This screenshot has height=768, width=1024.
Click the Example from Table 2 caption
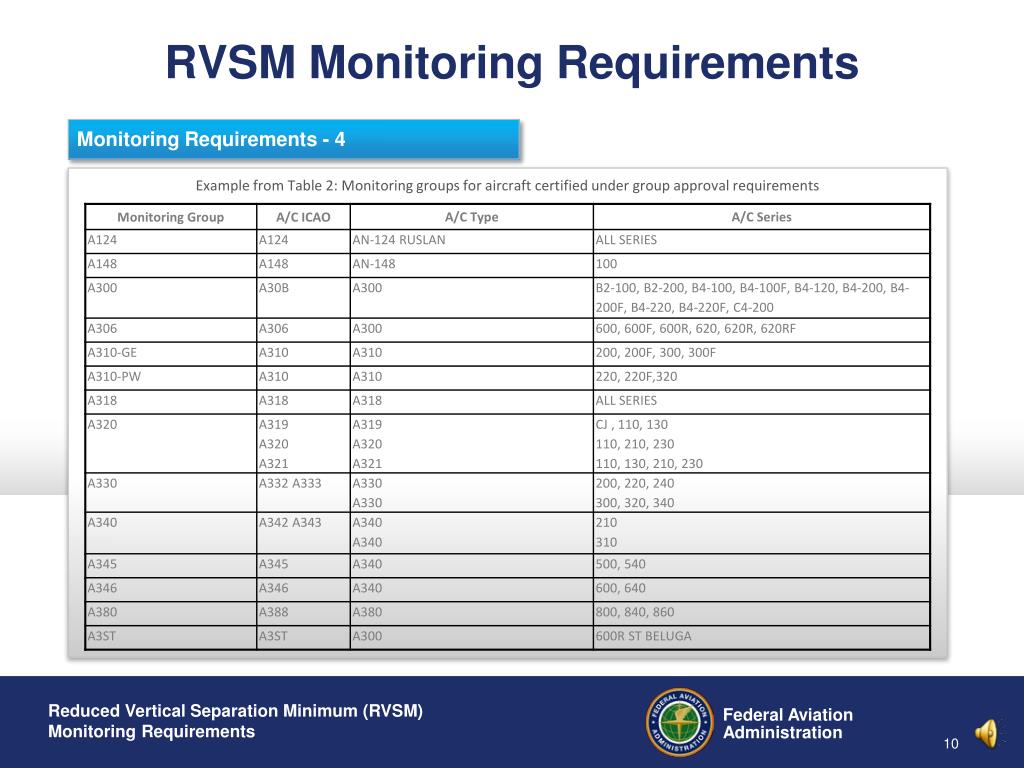(x=507, y=185)
